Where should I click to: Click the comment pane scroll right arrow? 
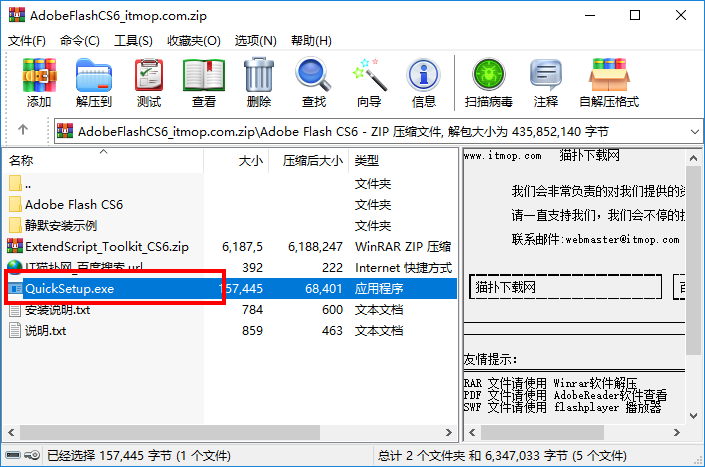point(677,432)
